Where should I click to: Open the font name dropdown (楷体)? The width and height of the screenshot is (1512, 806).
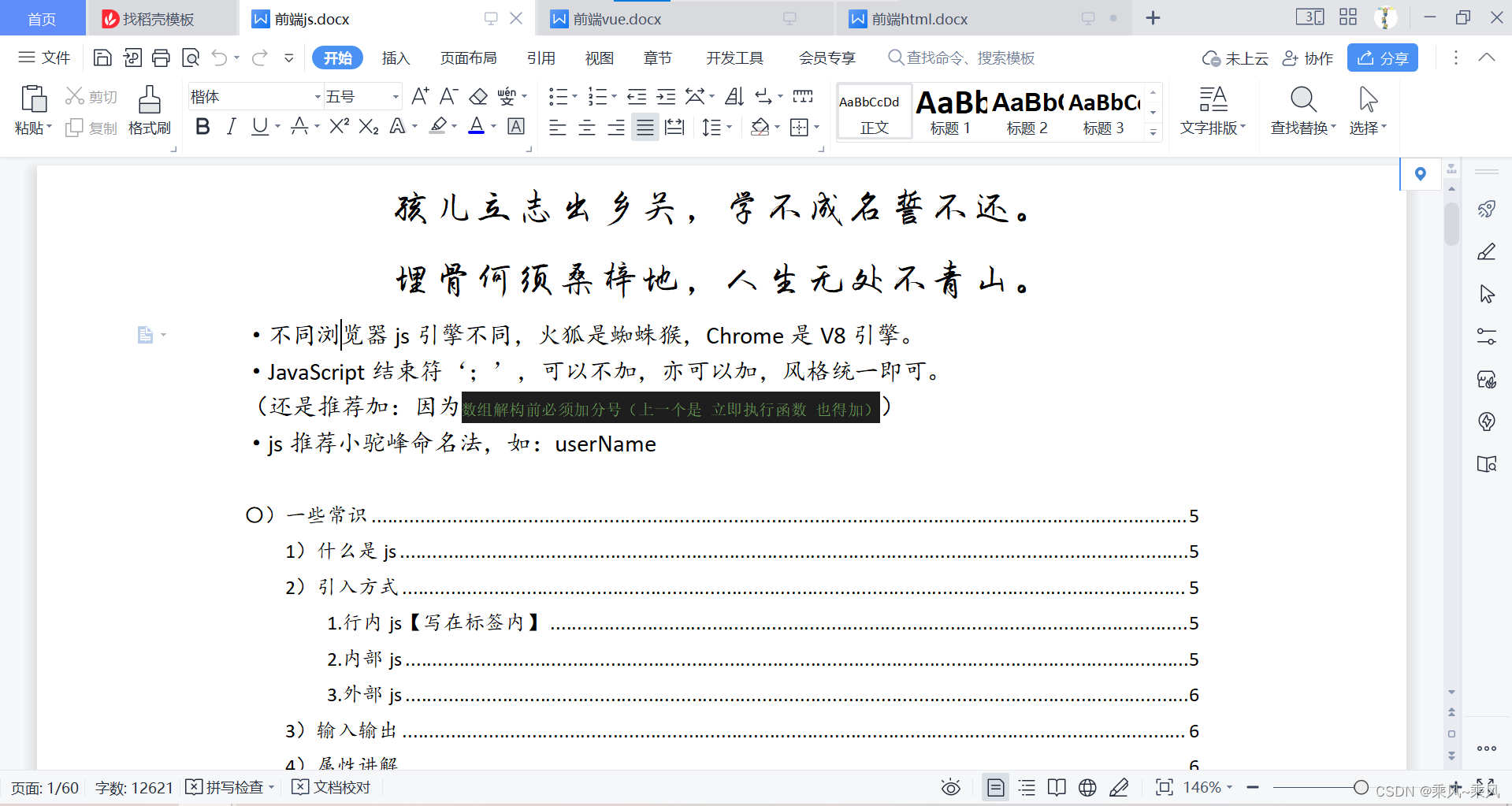[318, 97]
